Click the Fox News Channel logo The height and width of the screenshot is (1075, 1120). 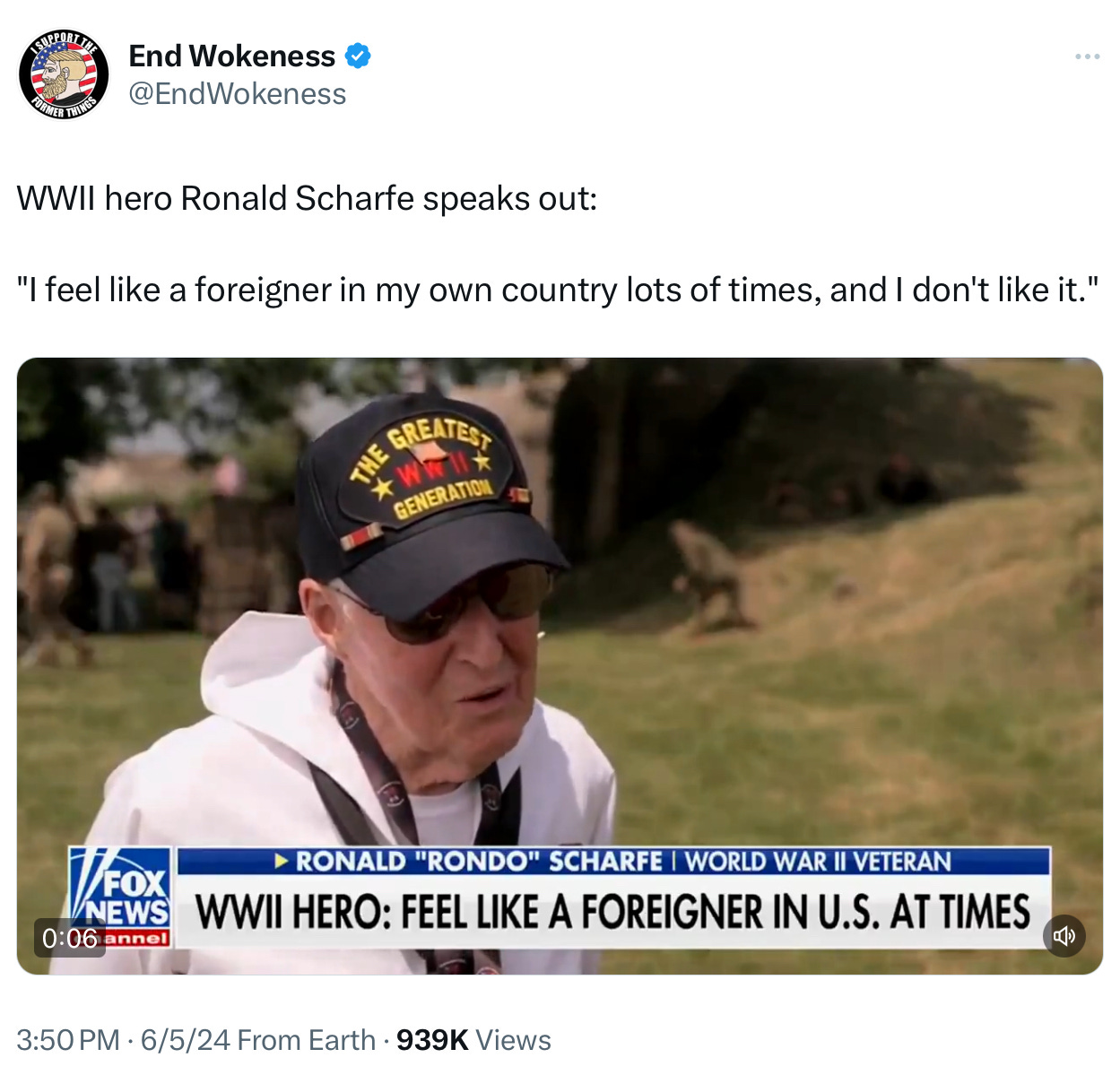pyautogui.click(x=121, y=897)
